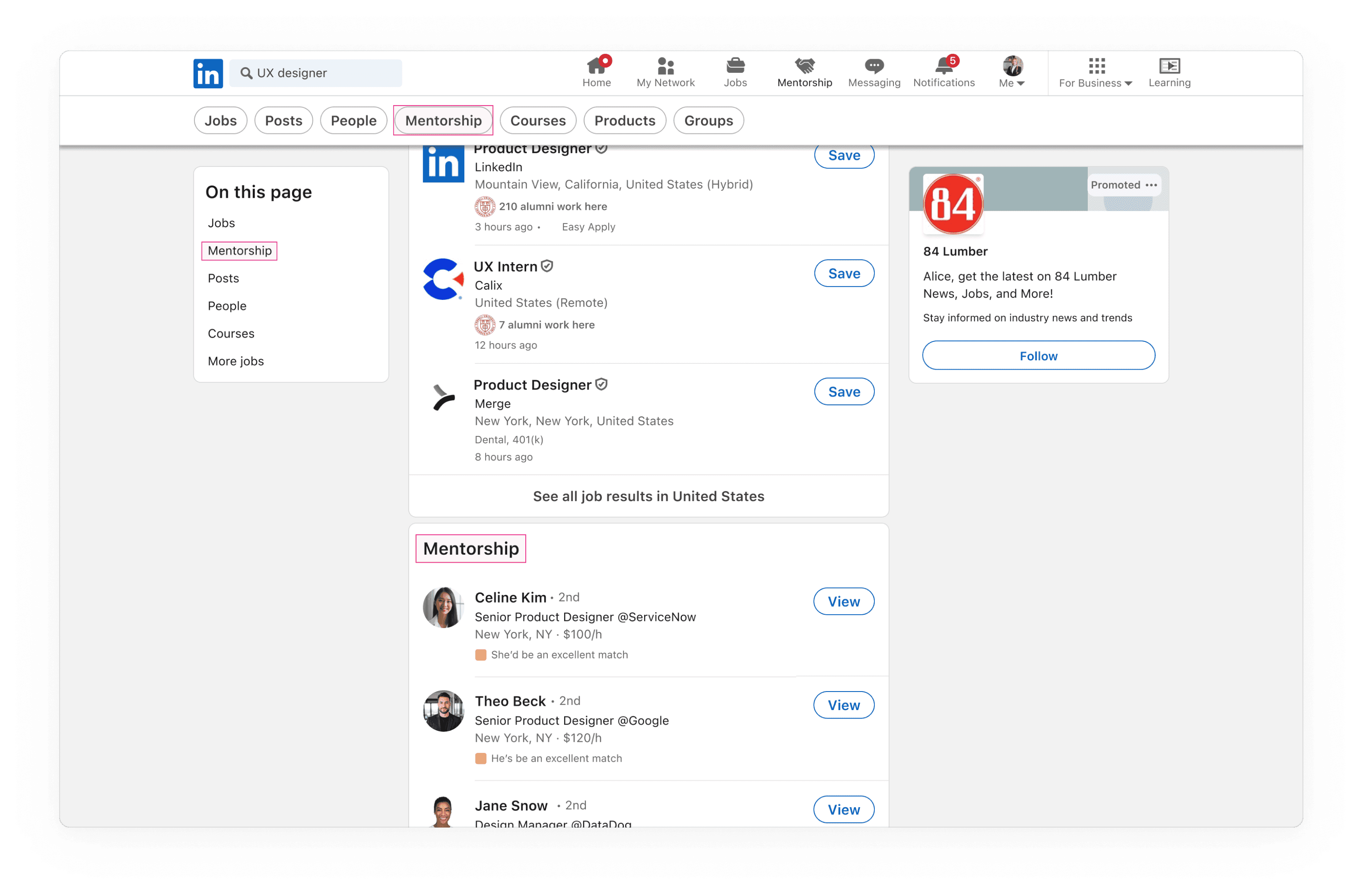
Task: Filter results by People
Action: coord(353,121)
